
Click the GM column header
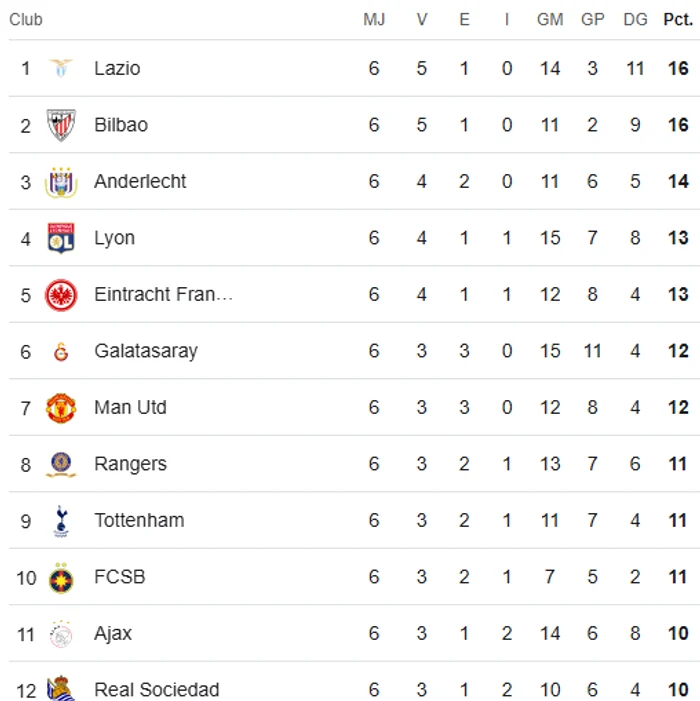click(549, 20)
